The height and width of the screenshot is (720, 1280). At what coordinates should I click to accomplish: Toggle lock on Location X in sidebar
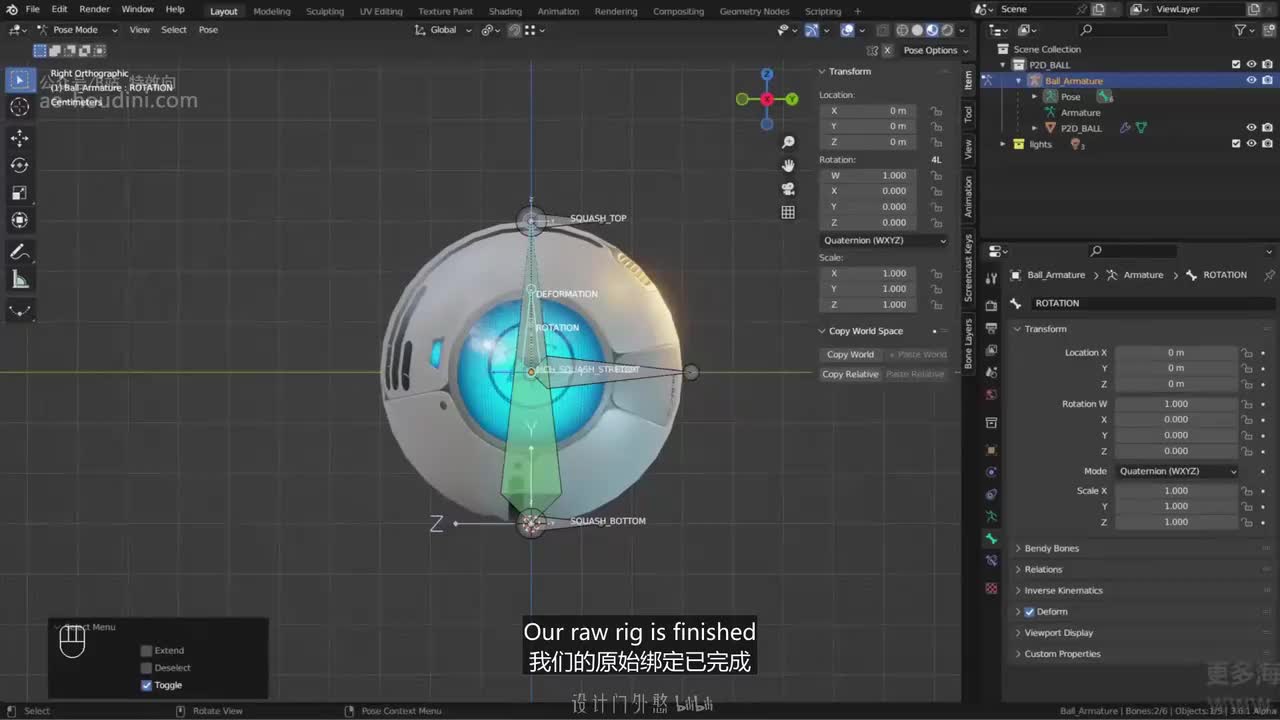936,111
